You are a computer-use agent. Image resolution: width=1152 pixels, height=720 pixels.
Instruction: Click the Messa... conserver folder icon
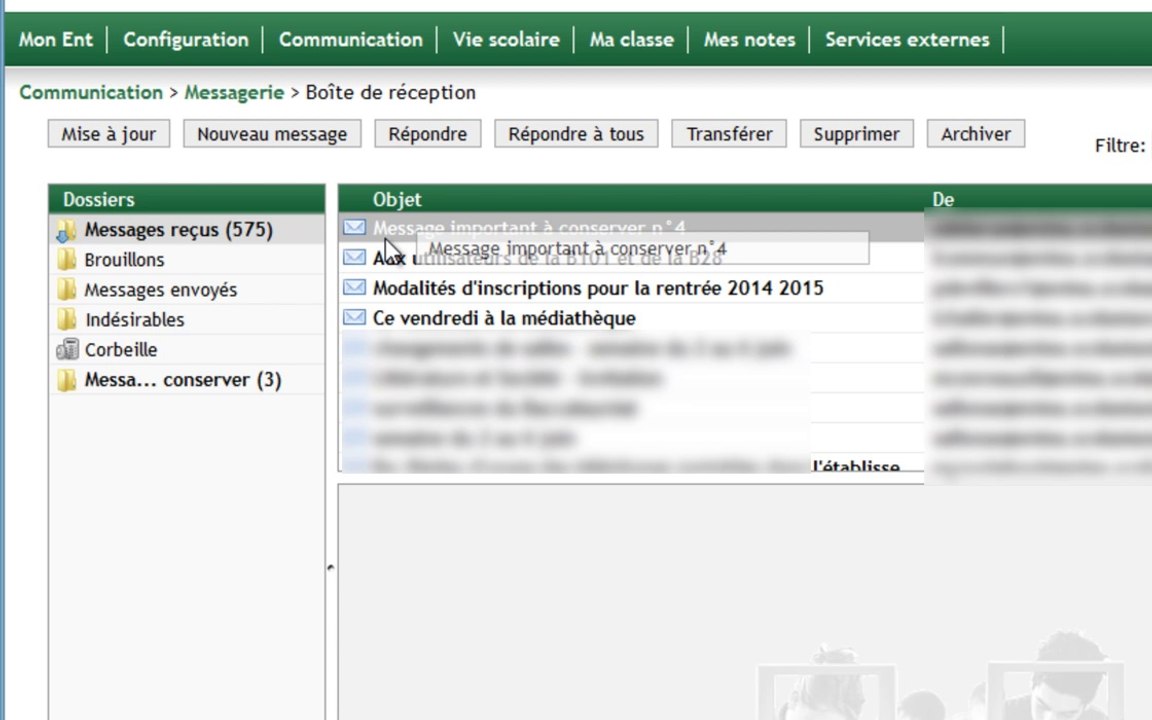66,380
